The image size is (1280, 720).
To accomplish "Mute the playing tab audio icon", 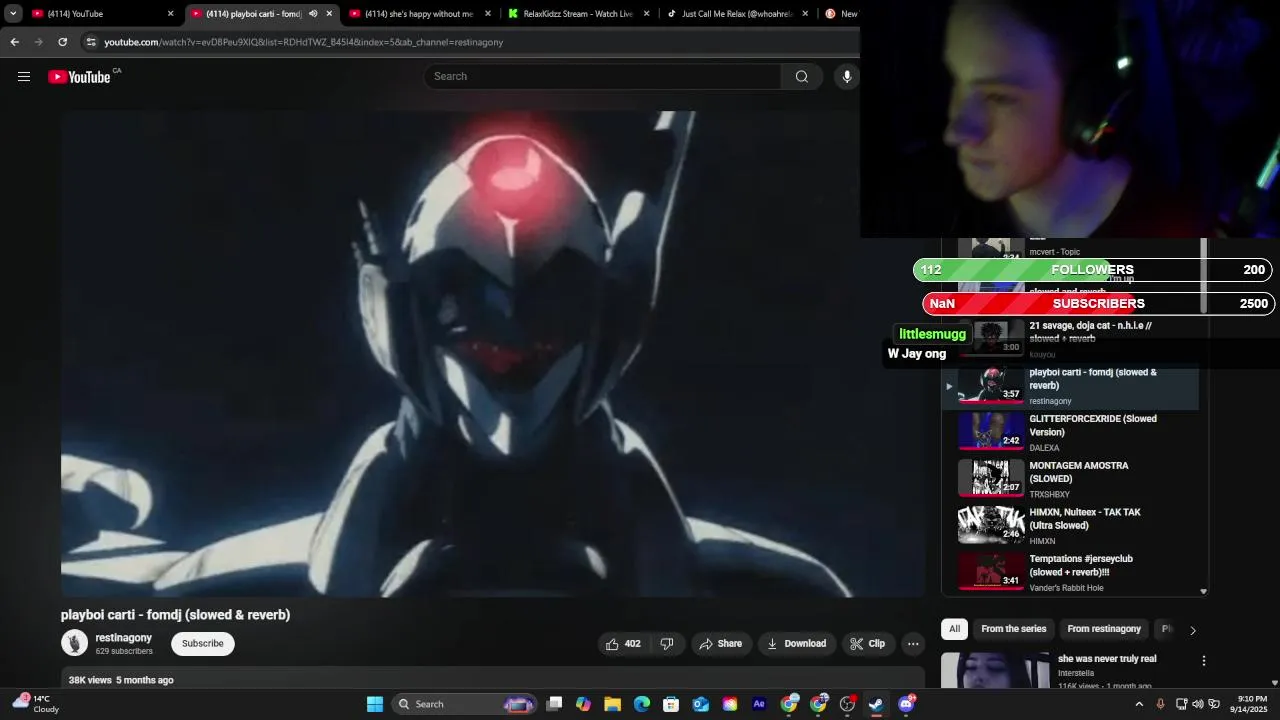I will (313, 14).
